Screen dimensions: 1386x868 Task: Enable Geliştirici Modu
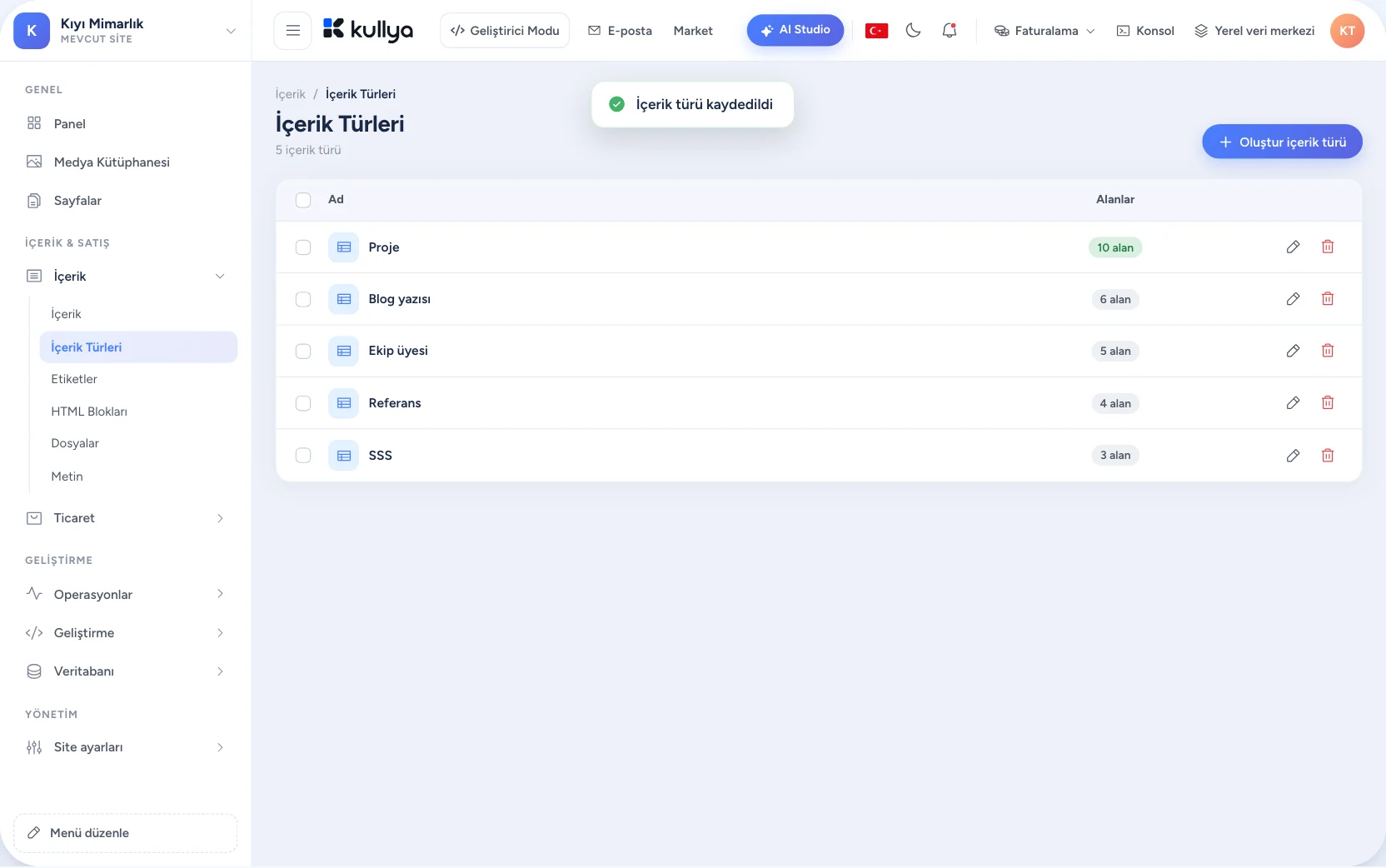tap(505, 31)
